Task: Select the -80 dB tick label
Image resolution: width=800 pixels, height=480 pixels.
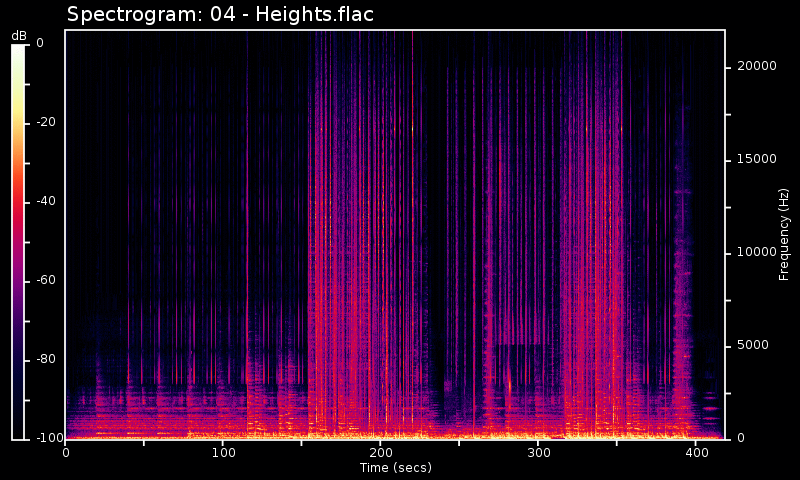Action: (x=46, y=359)
